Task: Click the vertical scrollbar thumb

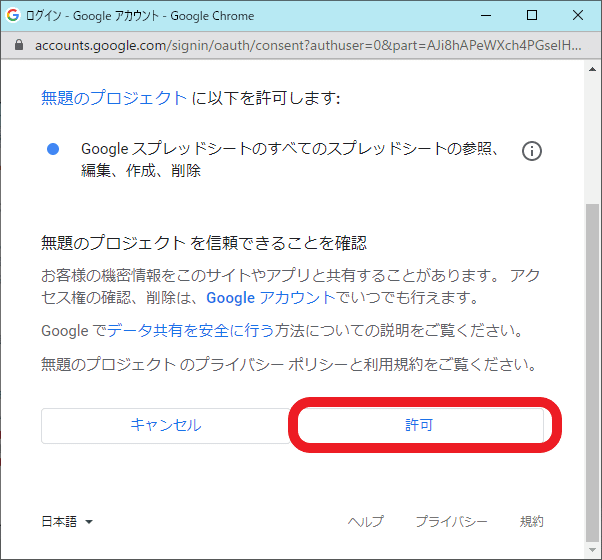Action: click(592, 372)
